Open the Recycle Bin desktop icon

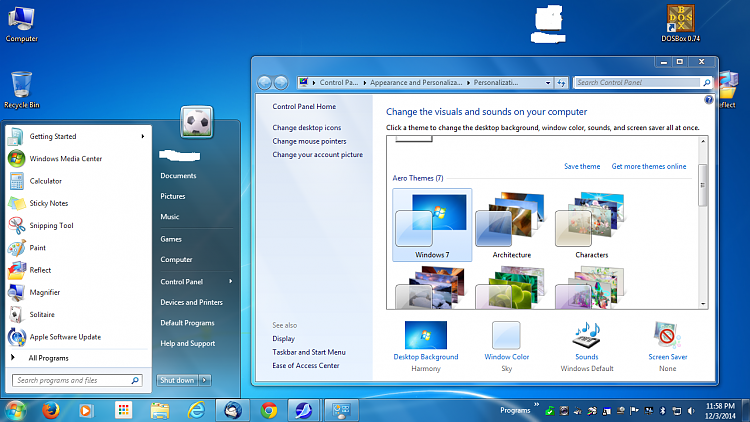point(22,90)
